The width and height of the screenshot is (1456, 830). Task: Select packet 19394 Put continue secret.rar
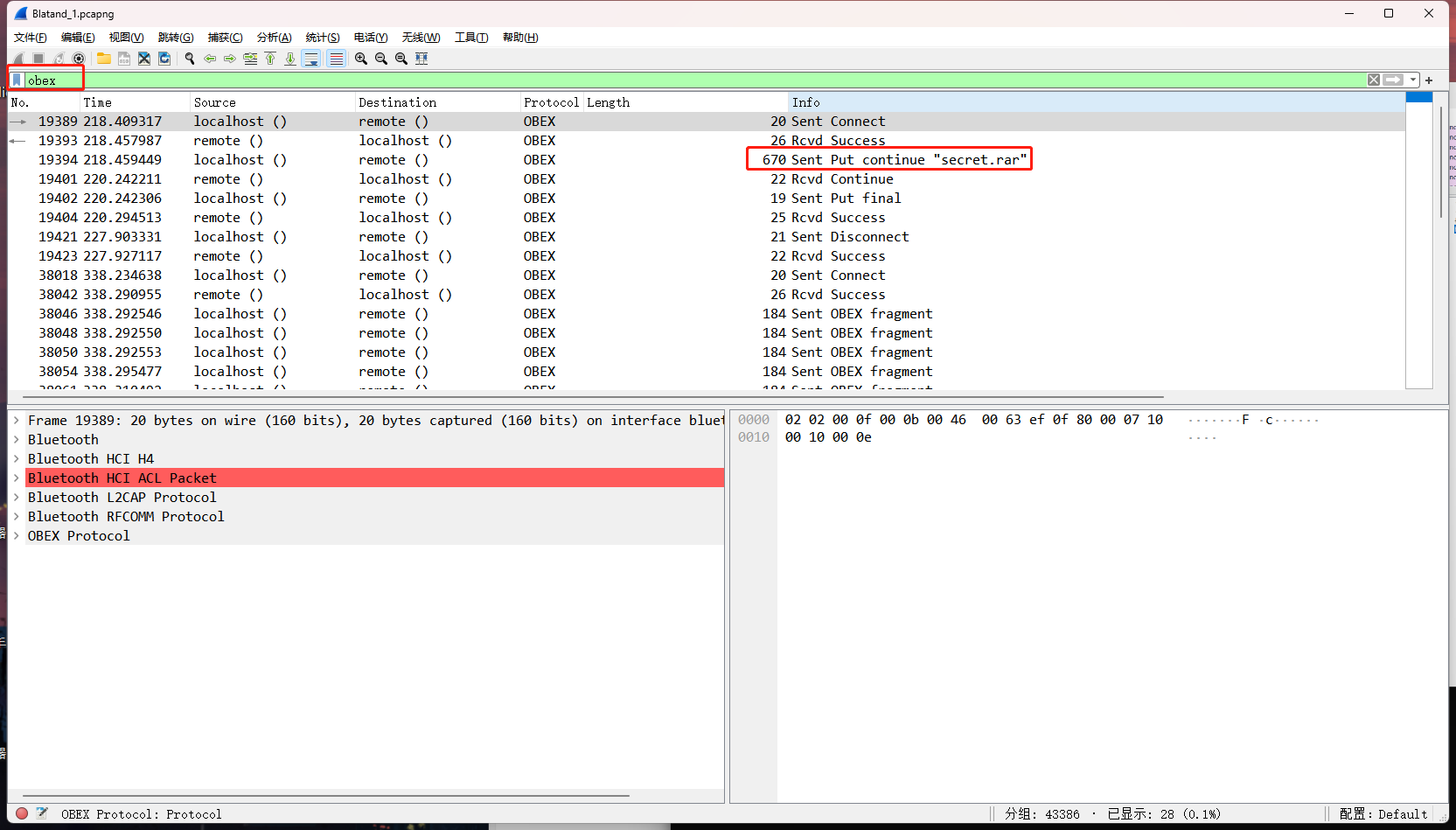(x=707, y=160)
